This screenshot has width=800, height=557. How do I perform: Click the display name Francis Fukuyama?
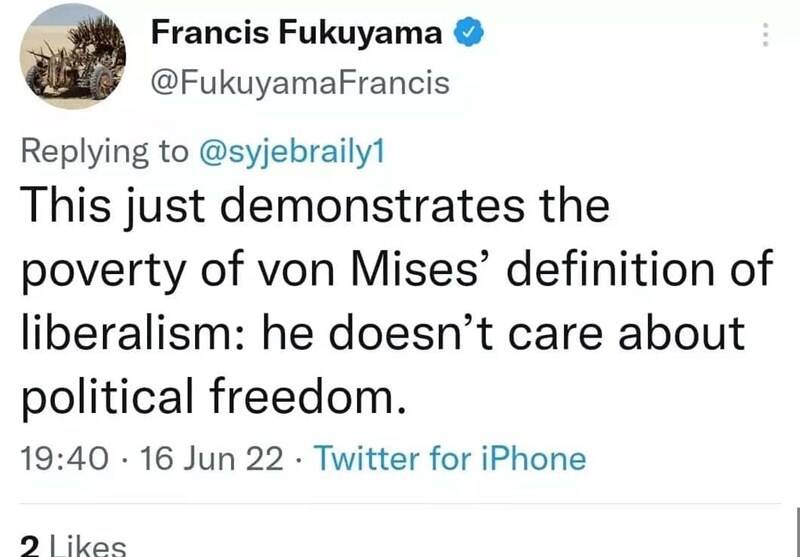(296, 33)
